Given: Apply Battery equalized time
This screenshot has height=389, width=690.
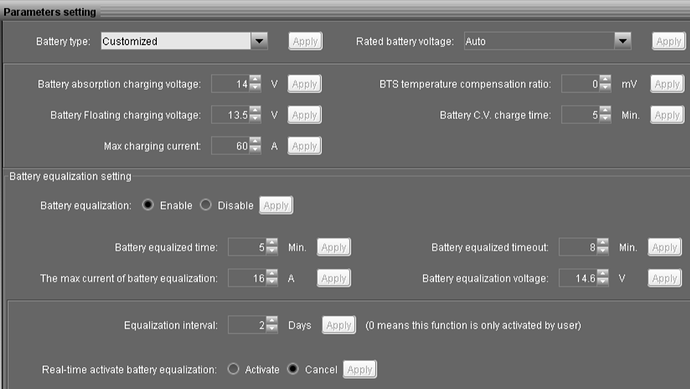Looking at the screenshot, I should [x=334, y=247].
